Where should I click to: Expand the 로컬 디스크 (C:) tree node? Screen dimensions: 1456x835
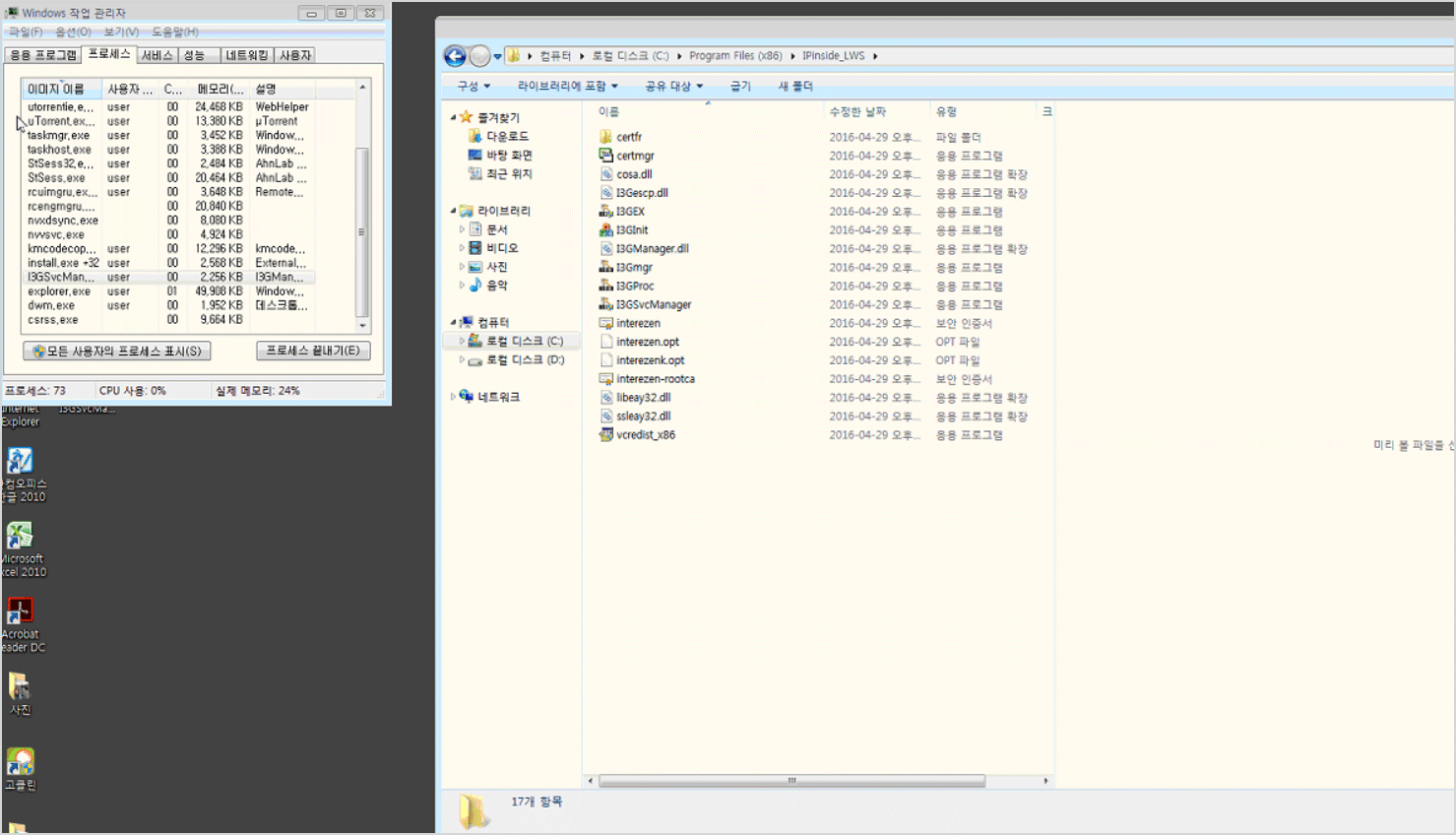[462, 341]
